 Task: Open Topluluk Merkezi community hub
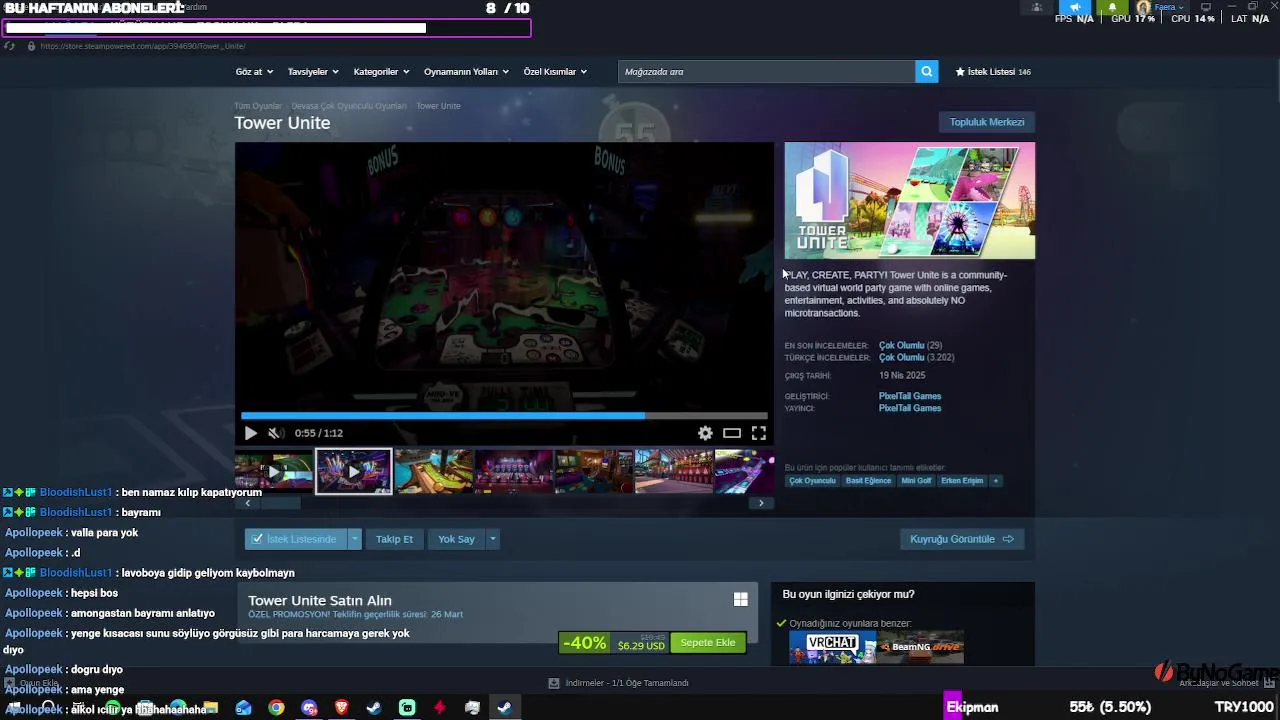click(x=987, y=122)
